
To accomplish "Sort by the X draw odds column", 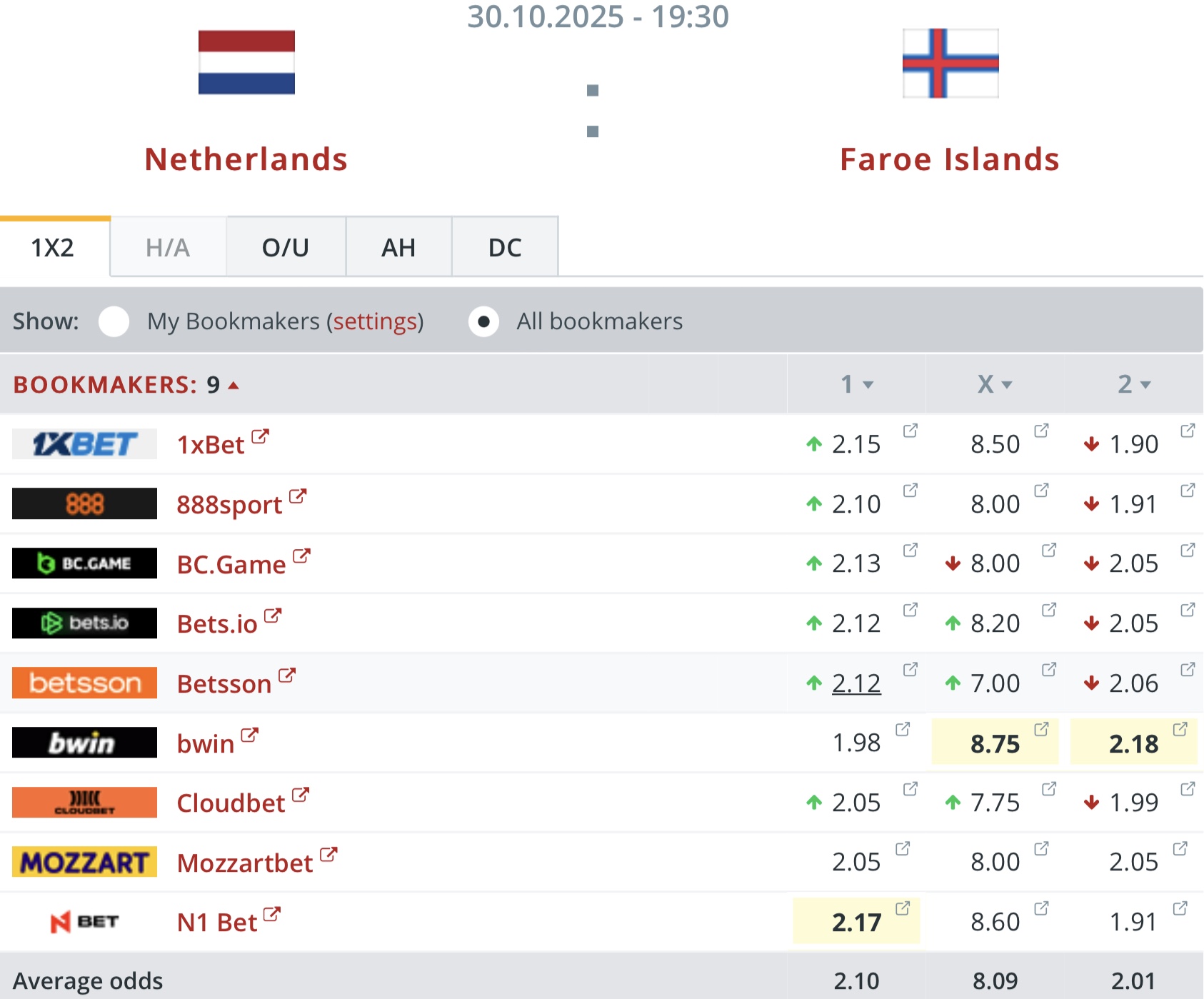I will pyautogui.click(x=995, y=385).
